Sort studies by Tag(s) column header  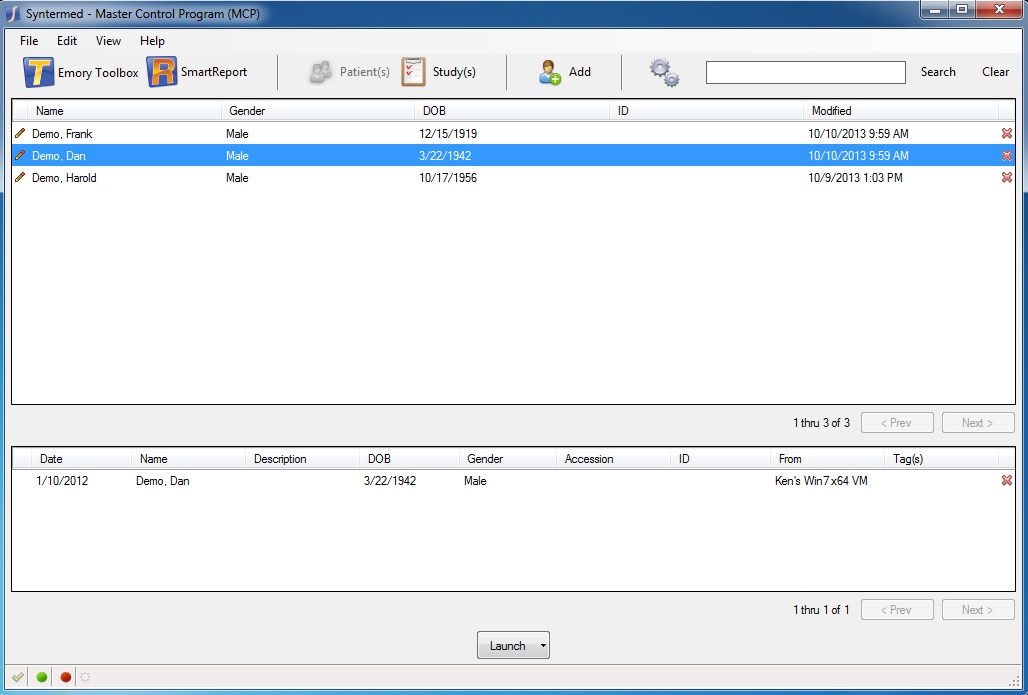point(941,459)
